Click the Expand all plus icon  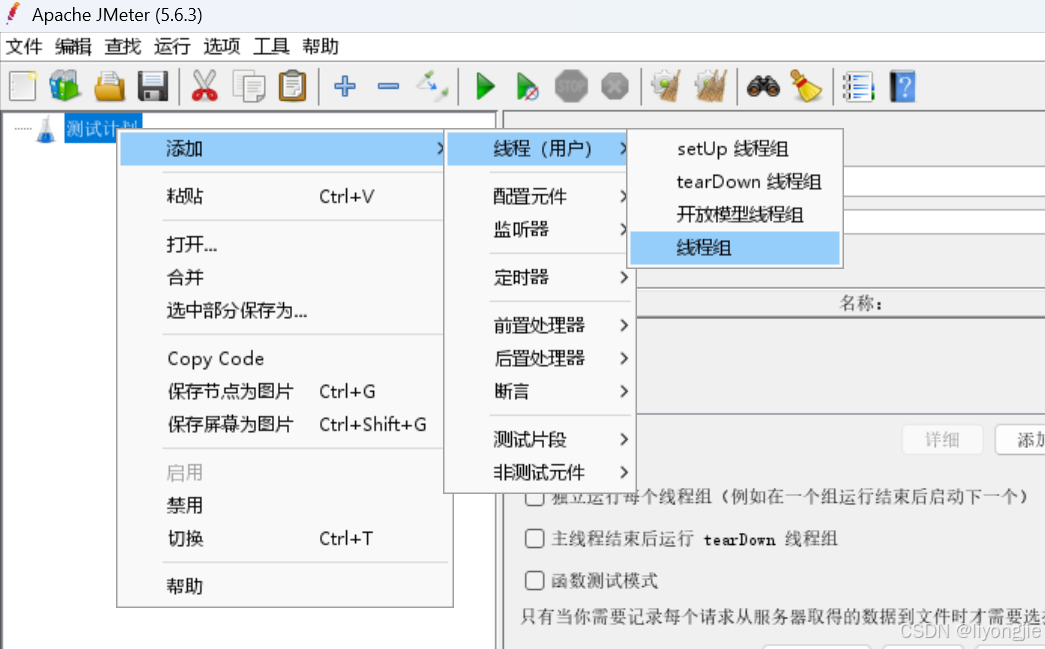click(345, 86)
